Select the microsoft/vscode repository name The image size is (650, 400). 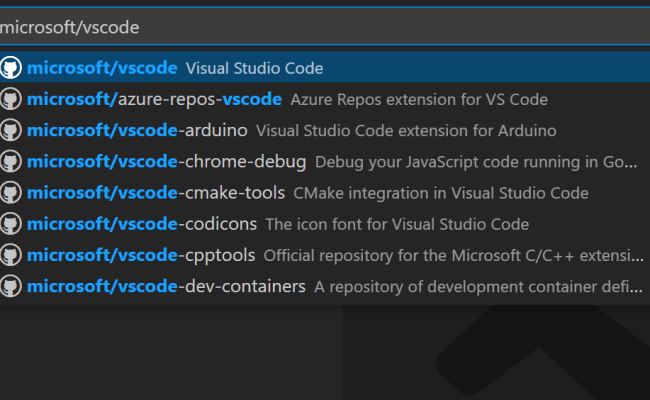[x=102, y=68]
